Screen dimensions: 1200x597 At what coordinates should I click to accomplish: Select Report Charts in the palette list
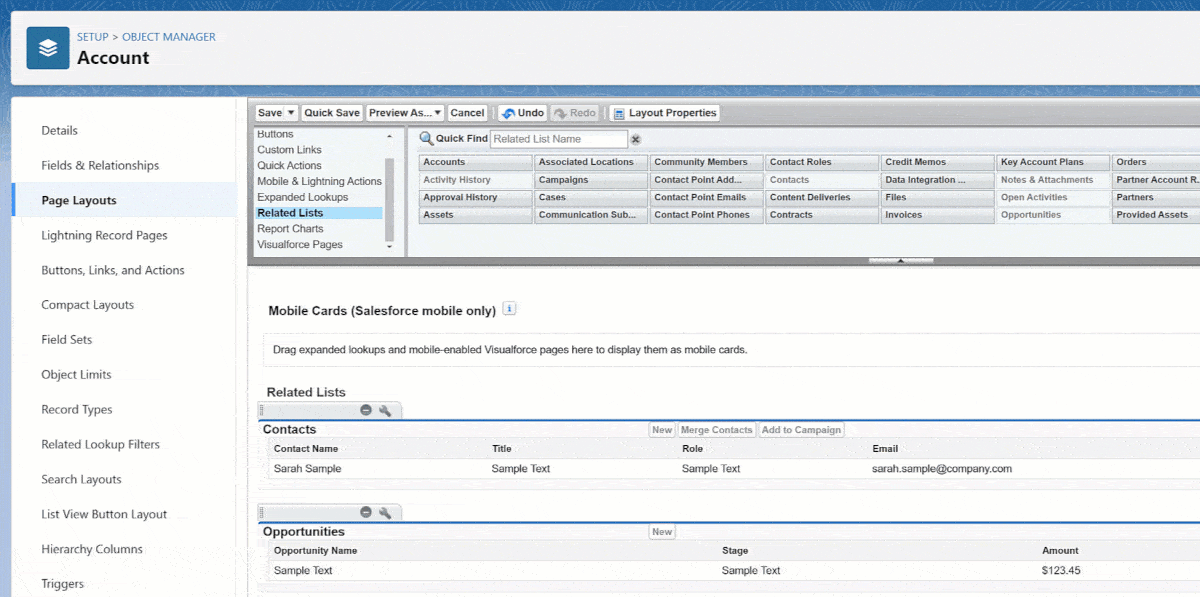(290, 229)
